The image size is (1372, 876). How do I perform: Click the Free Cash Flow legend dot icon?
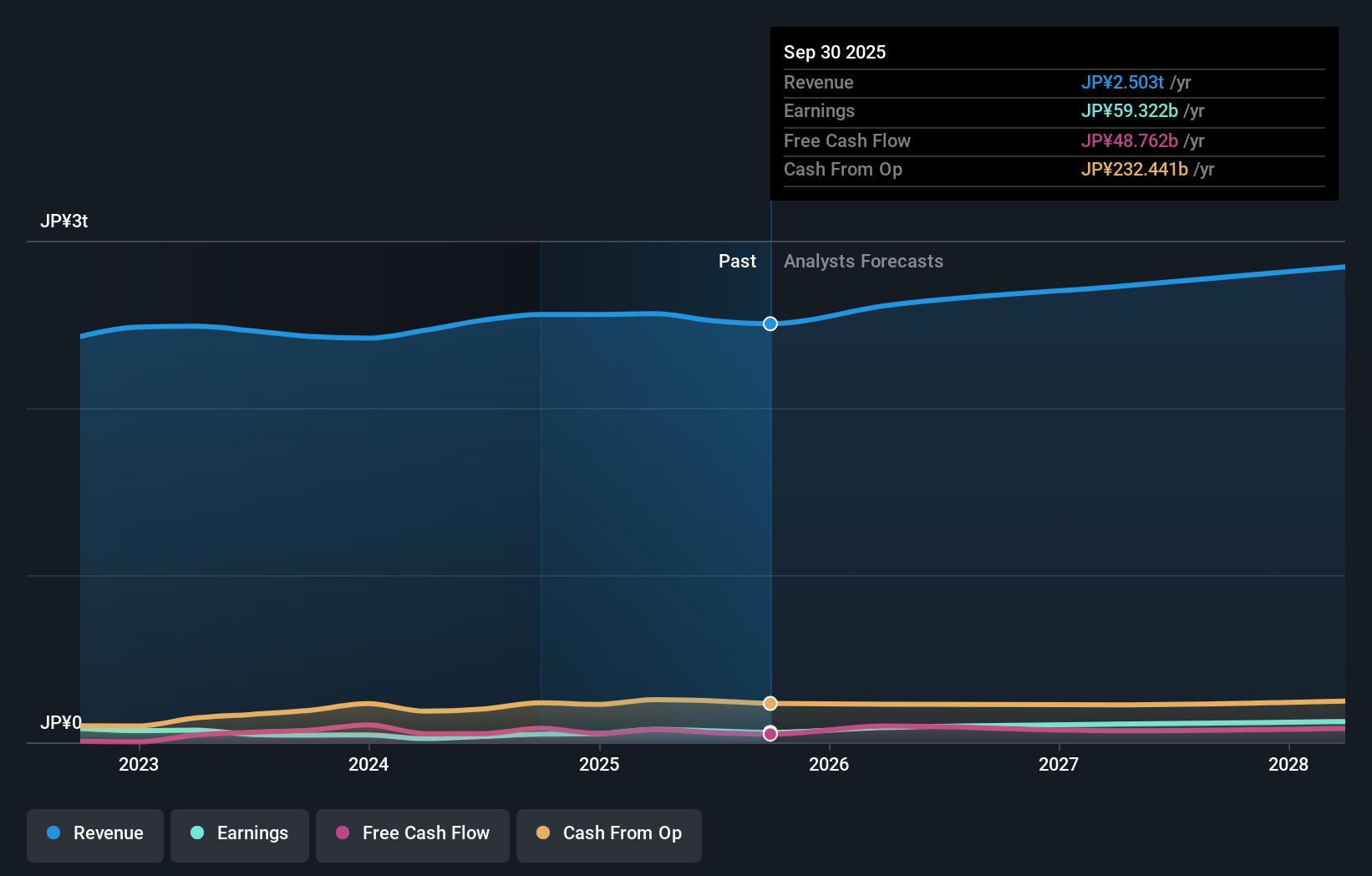[x=343, y=833]
